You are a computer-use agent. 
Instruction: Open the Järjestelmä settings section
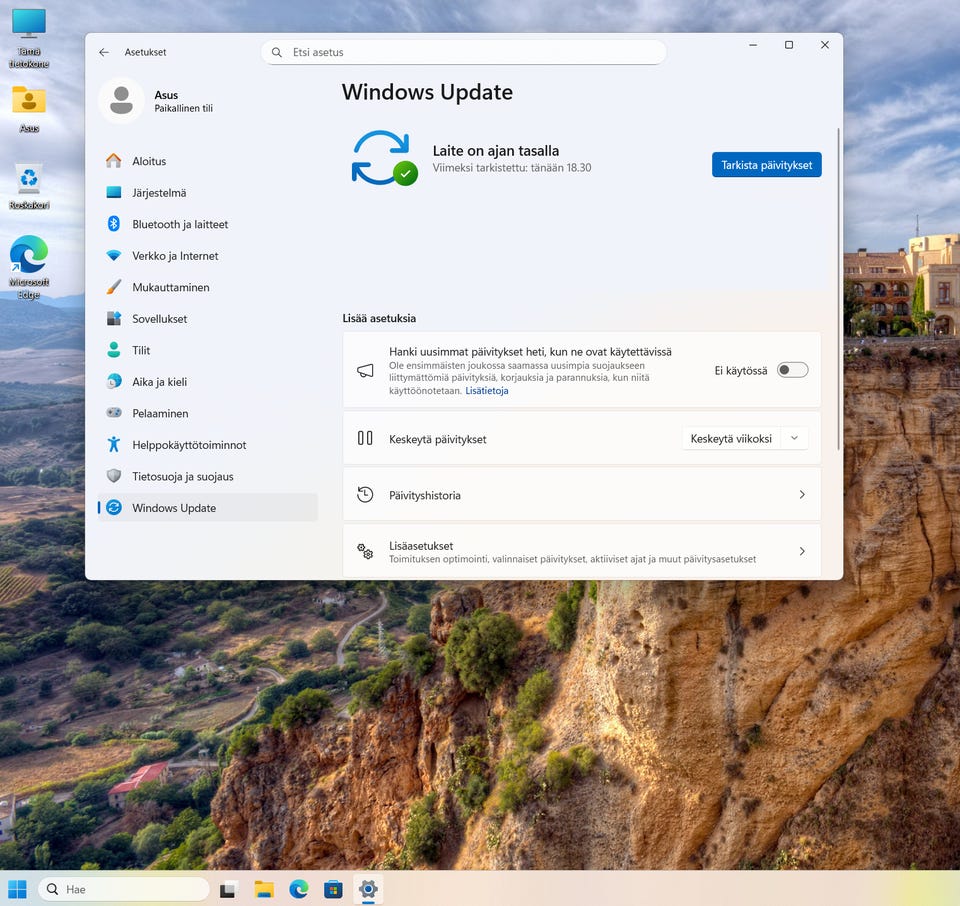[x=208, y=193]
